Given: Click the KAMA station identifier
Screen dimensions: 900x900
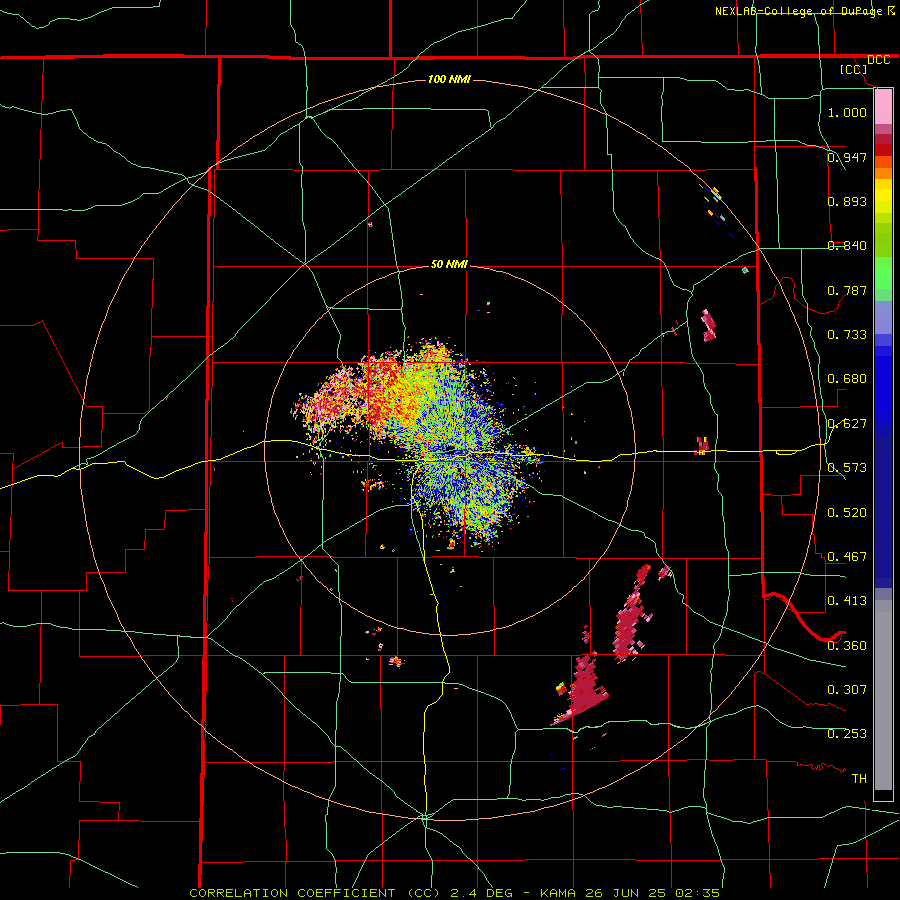Looking at the screenshot, I should coord(557,893).
